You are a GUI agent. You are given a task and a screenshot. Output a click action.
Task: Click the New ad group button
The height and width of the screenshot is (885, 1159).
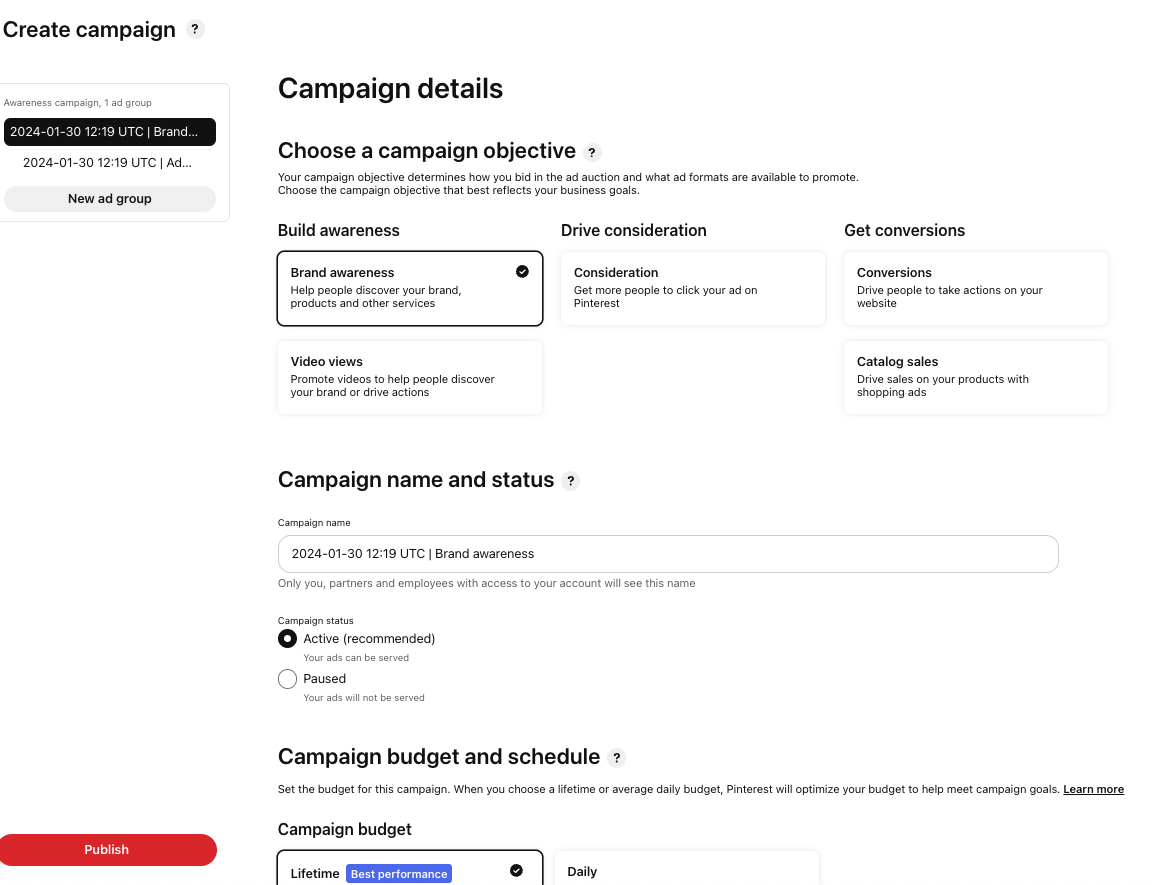(110, 199)
